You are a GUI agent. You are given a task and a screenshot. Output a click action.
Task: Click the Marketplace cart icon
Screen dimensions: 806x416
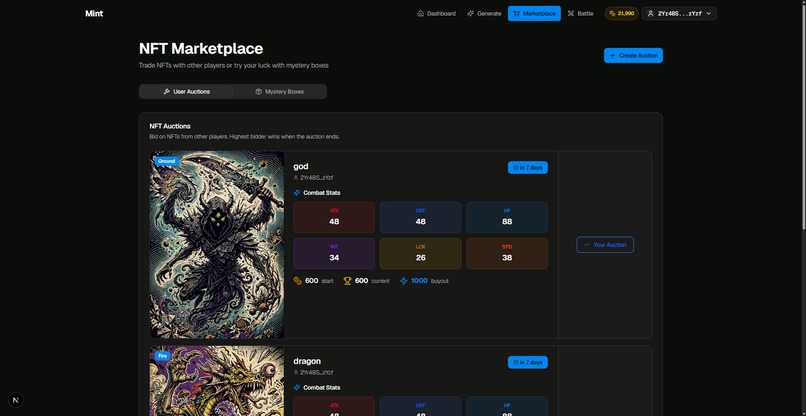(x=516, y=13)
